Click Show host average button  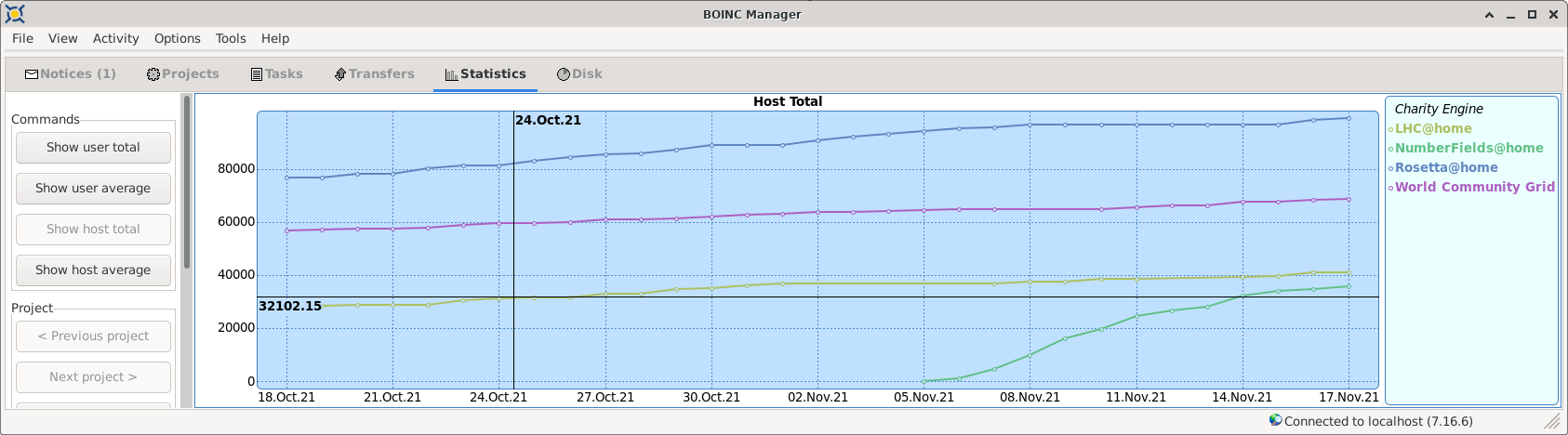[93, 270]
